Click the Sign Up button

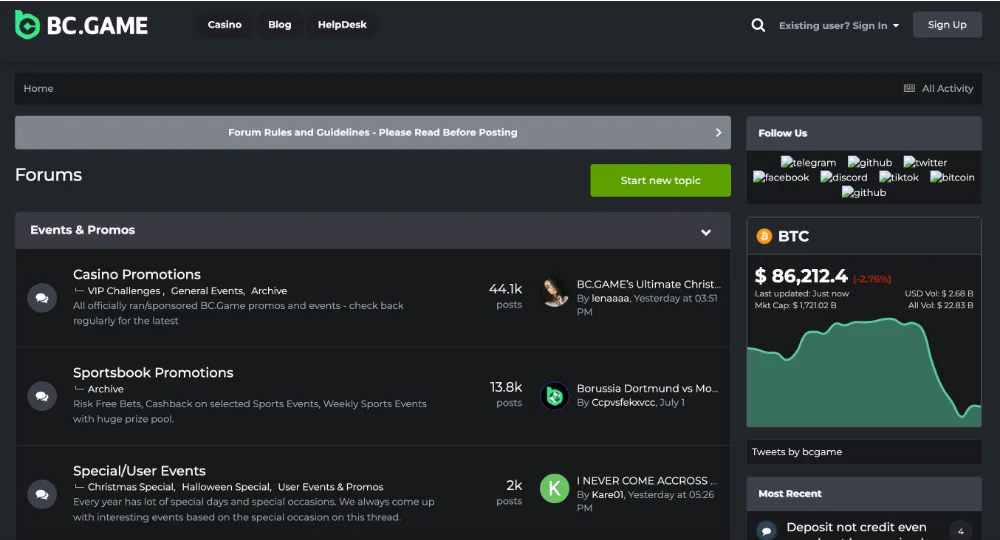pos(947,25)
